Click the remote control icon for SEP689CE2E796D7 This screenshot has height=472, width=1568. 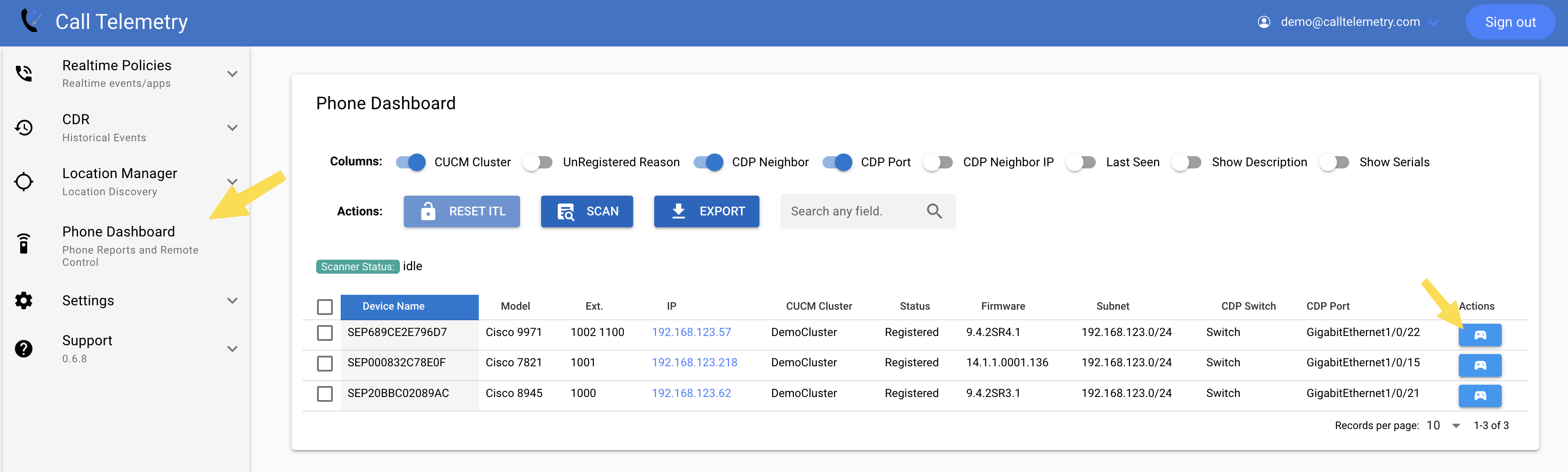1480,334
